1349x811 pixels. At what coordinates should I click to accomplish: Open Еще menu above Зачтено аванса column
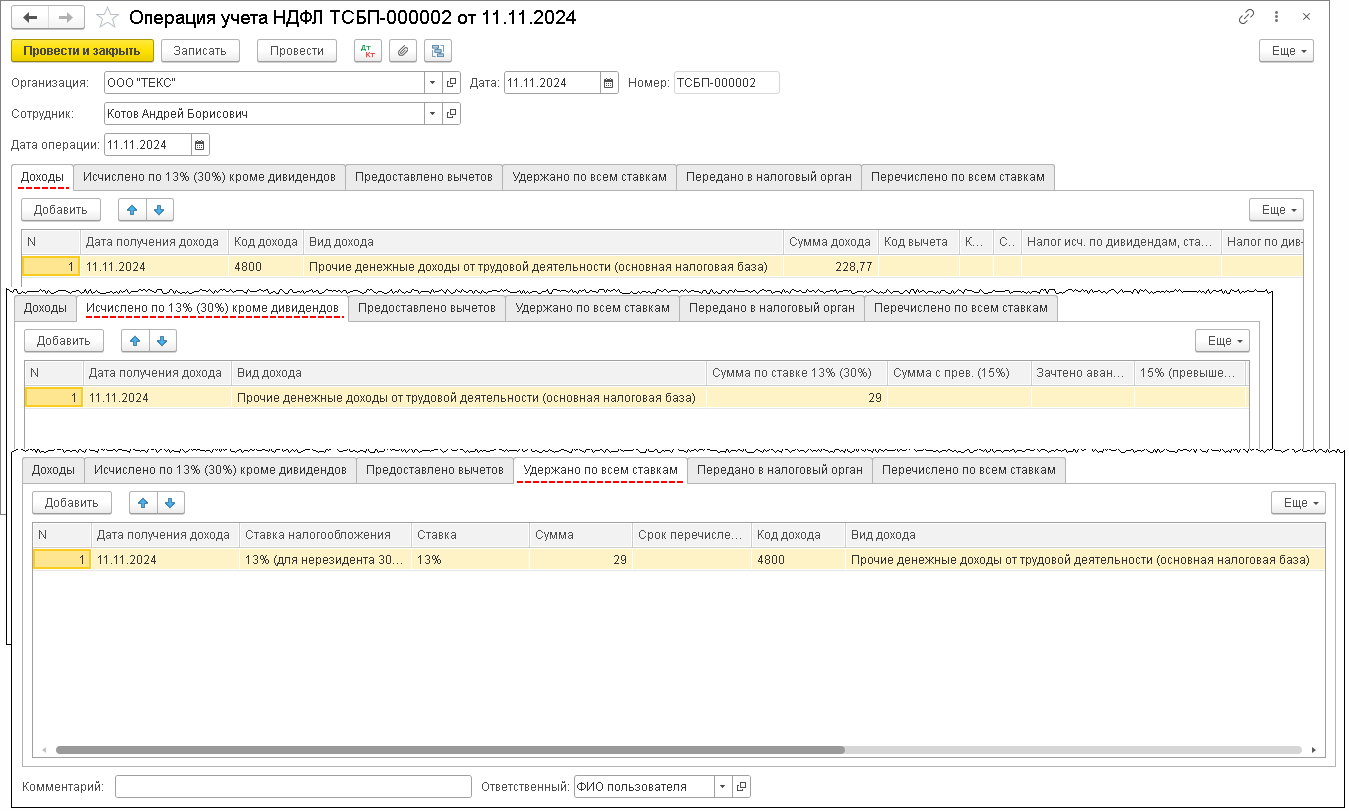click(x=1223, y=341)
